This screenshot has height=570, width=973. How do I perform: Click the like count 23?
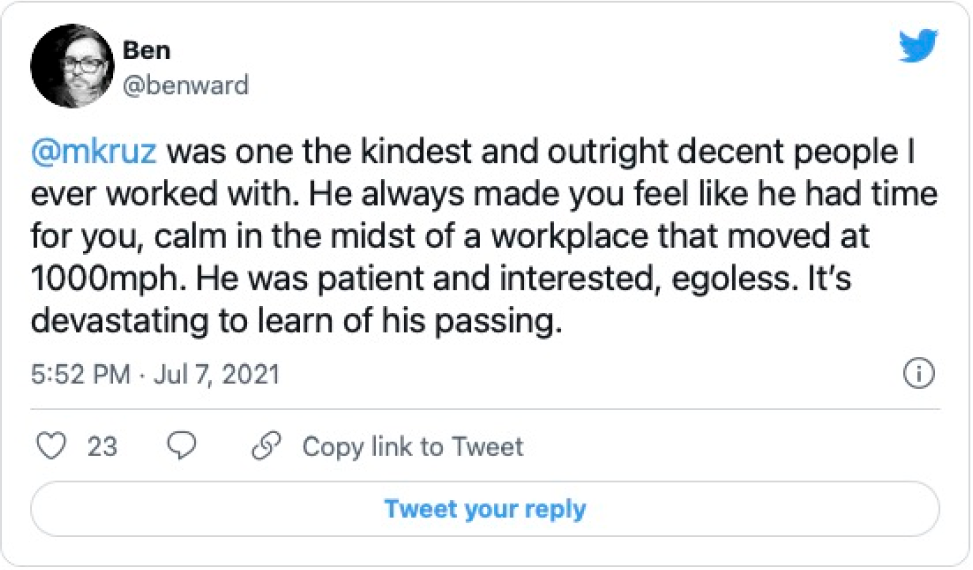click(x=102, y=446)
